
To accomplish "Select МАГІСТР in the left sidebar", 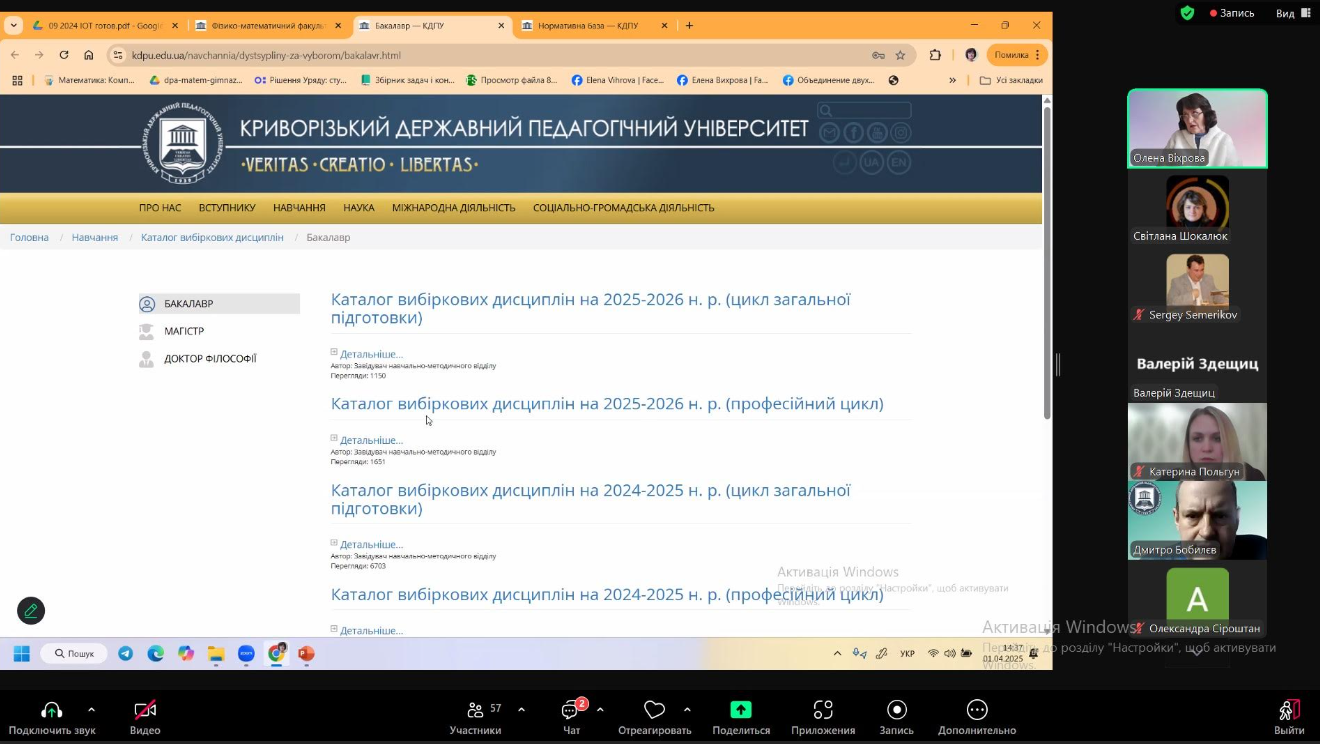I will click(x=184, y=331).
